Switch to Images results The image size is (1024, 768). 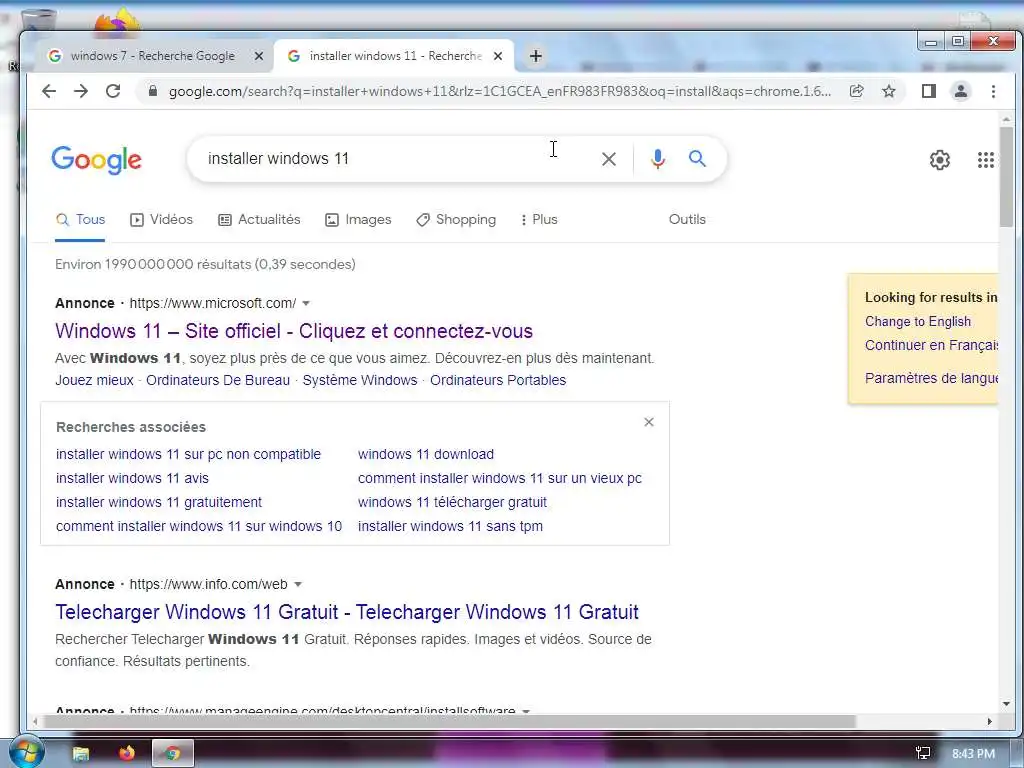(358, 220)
